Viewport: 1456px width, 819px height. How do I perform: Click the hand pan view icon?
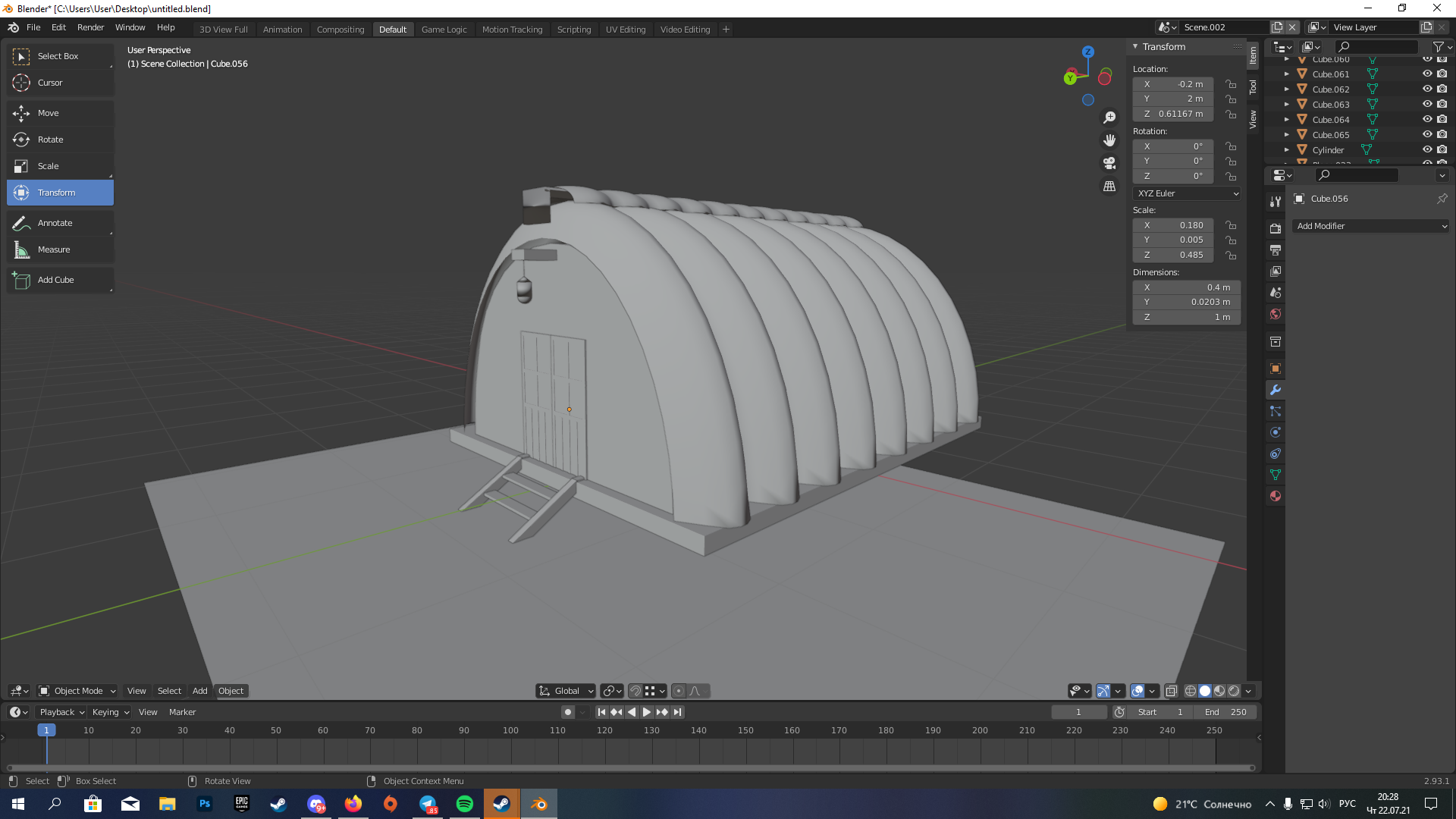pos(1109,140)
